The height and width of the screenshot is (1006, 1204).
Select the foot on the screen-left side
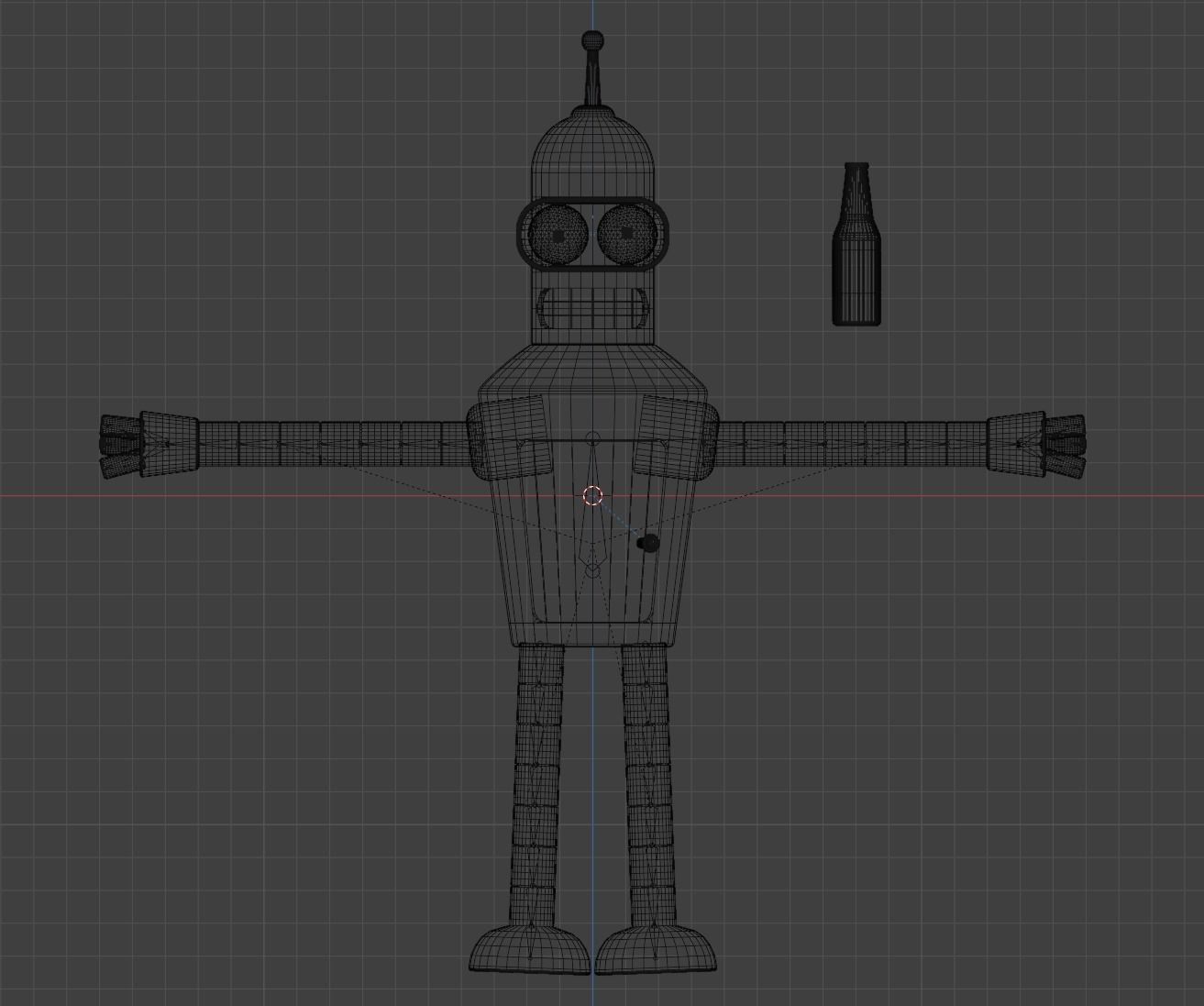[530, 949]
